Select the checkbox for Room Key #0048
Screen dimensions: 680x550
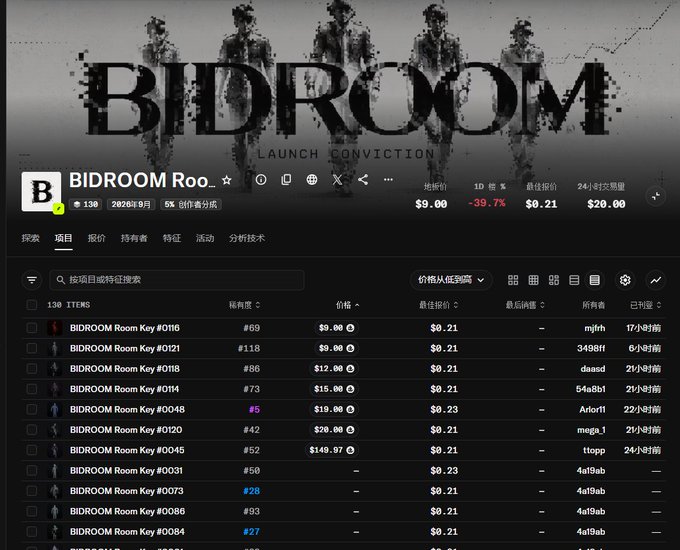coord(32,409)
